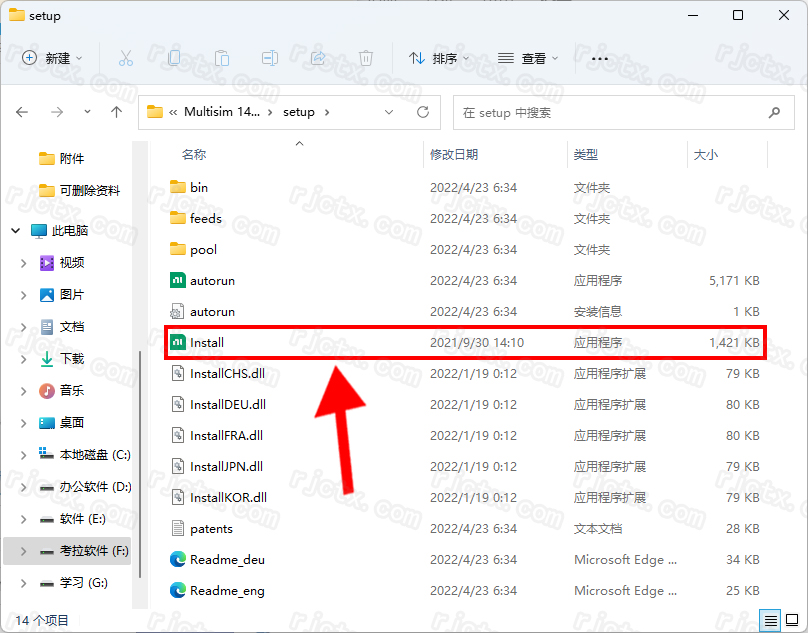
Task: Click the refresh icon beside address bar
Action: (x=423, y=112)
